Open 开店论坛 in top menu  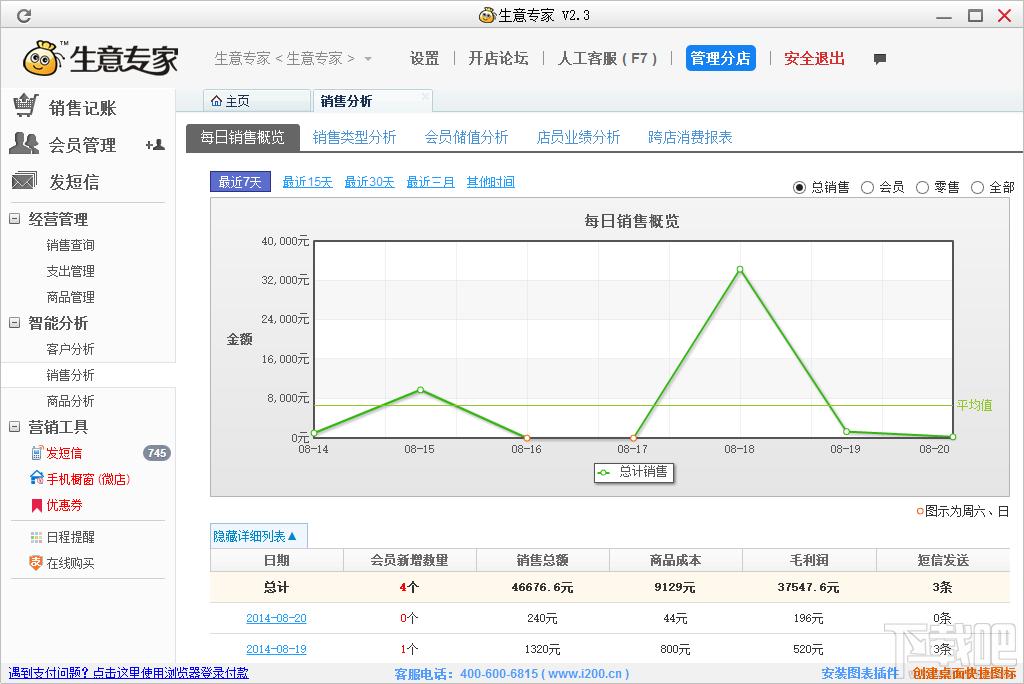498,58
